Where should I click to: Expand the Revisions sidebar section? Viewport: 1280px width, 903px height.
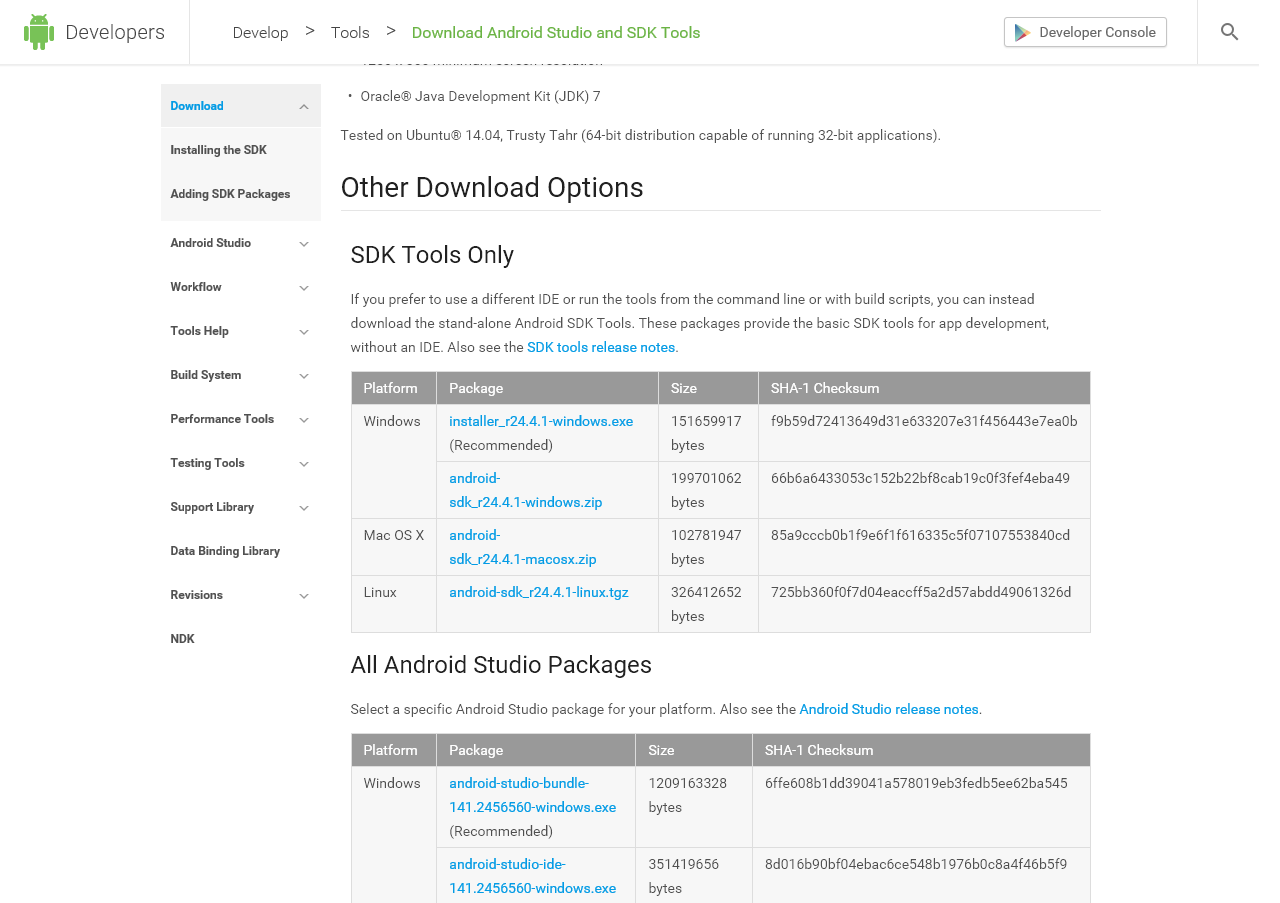(x=304, y=595)
